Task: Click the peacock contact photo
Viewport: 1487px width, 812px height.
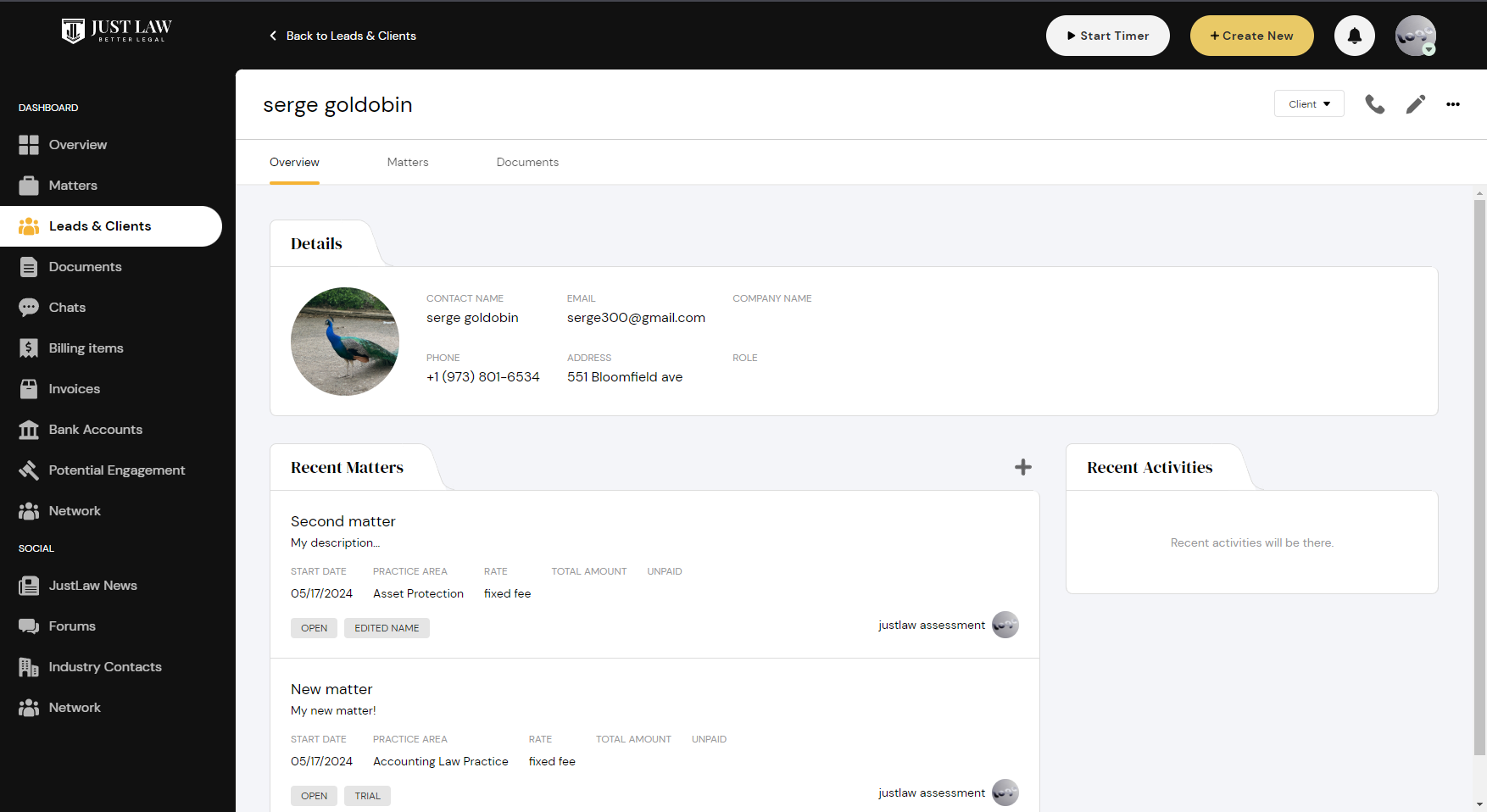Action: (x=345, y=342)
